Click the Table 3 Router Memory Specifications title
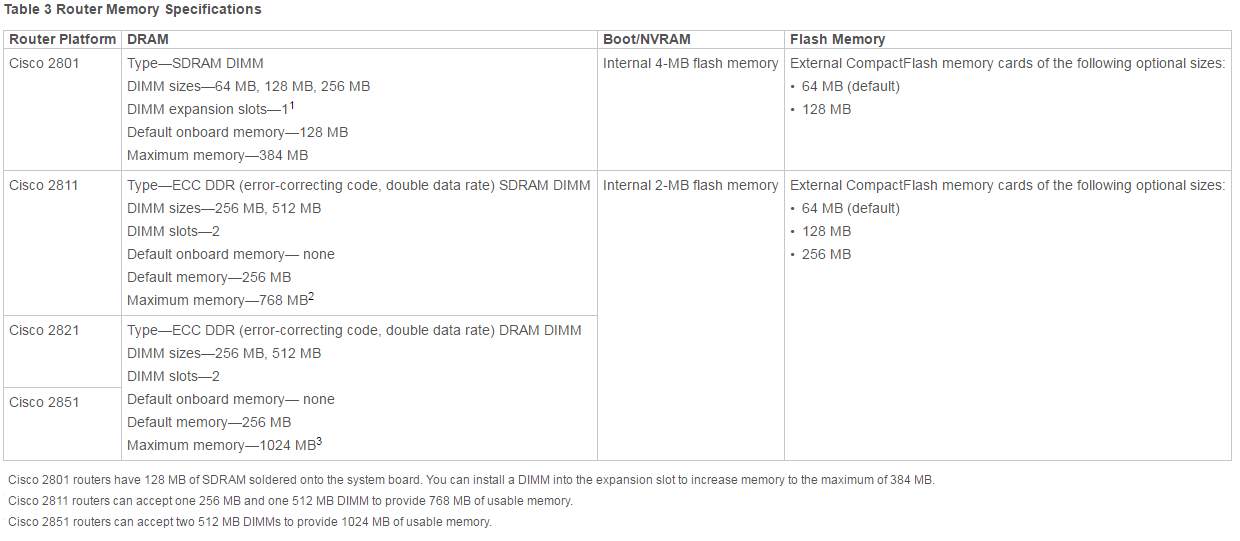Screen dimensions: 1240x541 tap(133, 9)
